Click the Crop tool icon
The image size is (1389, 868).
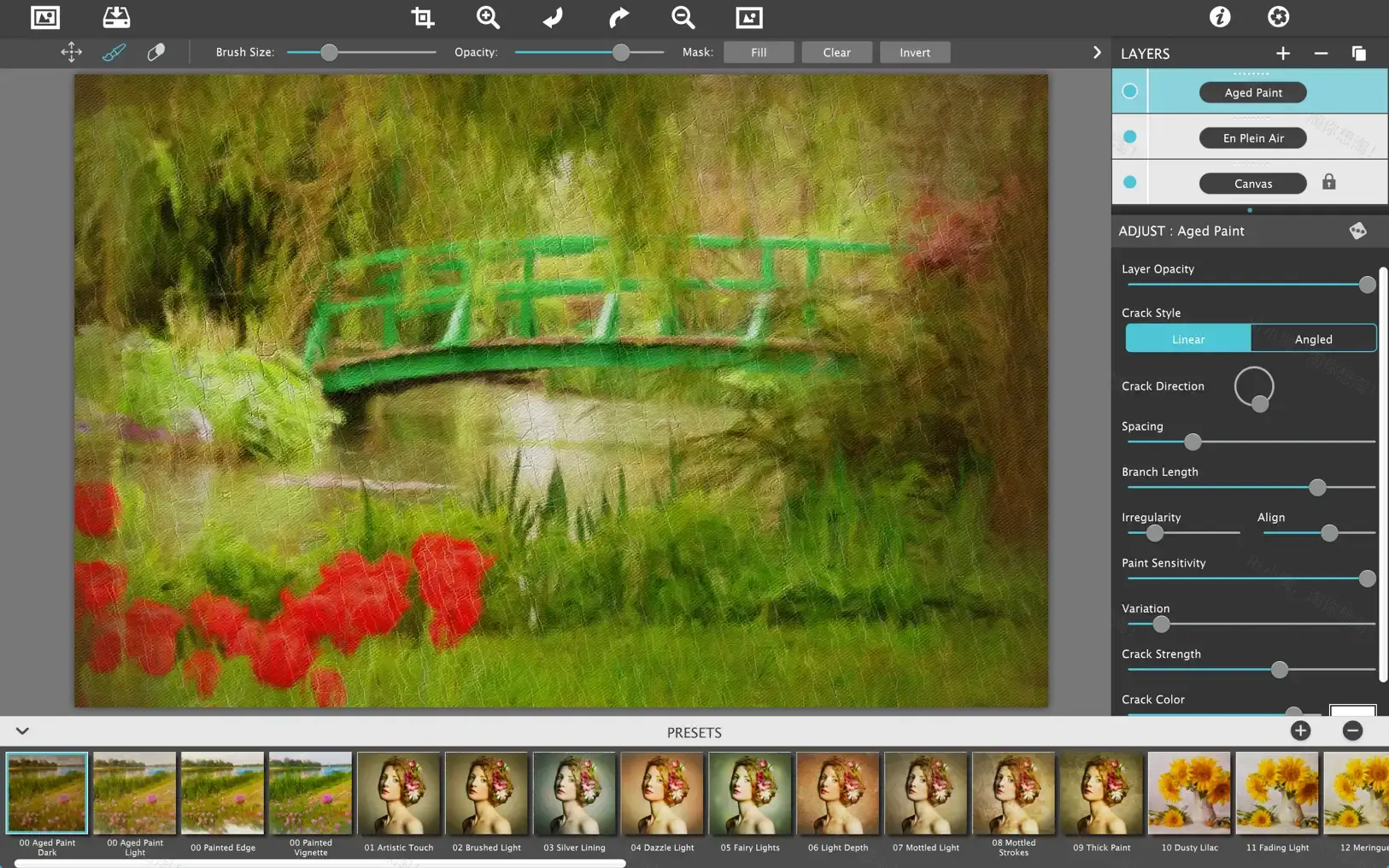[422, 17]
